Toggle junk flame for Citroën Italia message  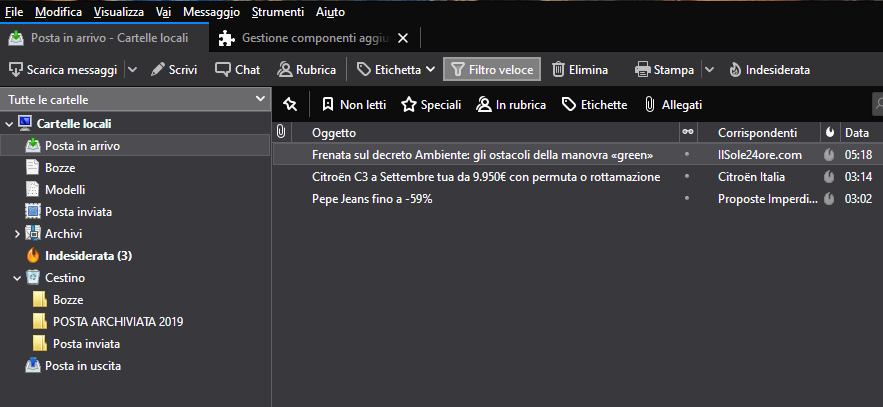coord(829,177)
